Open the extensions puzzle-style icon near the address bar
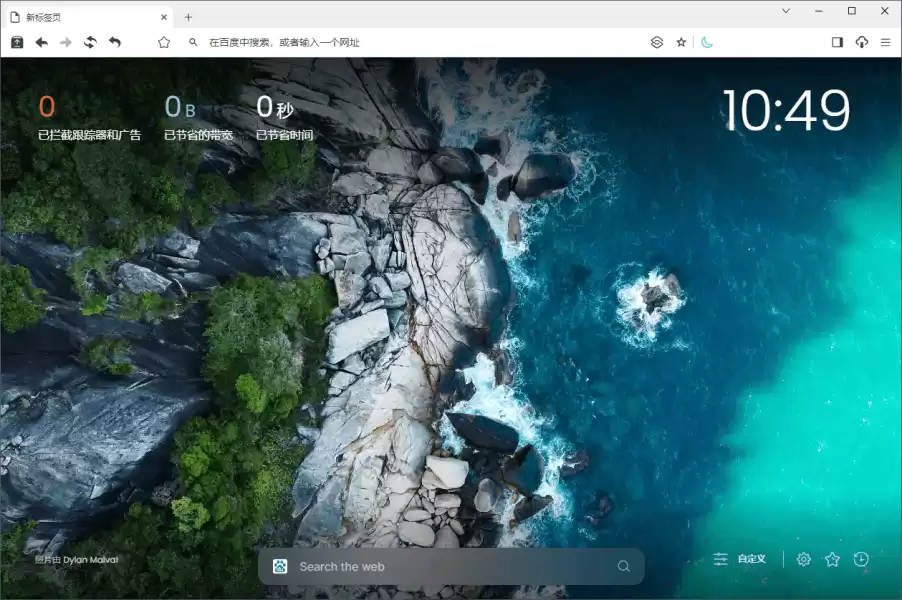 point(655,42)
